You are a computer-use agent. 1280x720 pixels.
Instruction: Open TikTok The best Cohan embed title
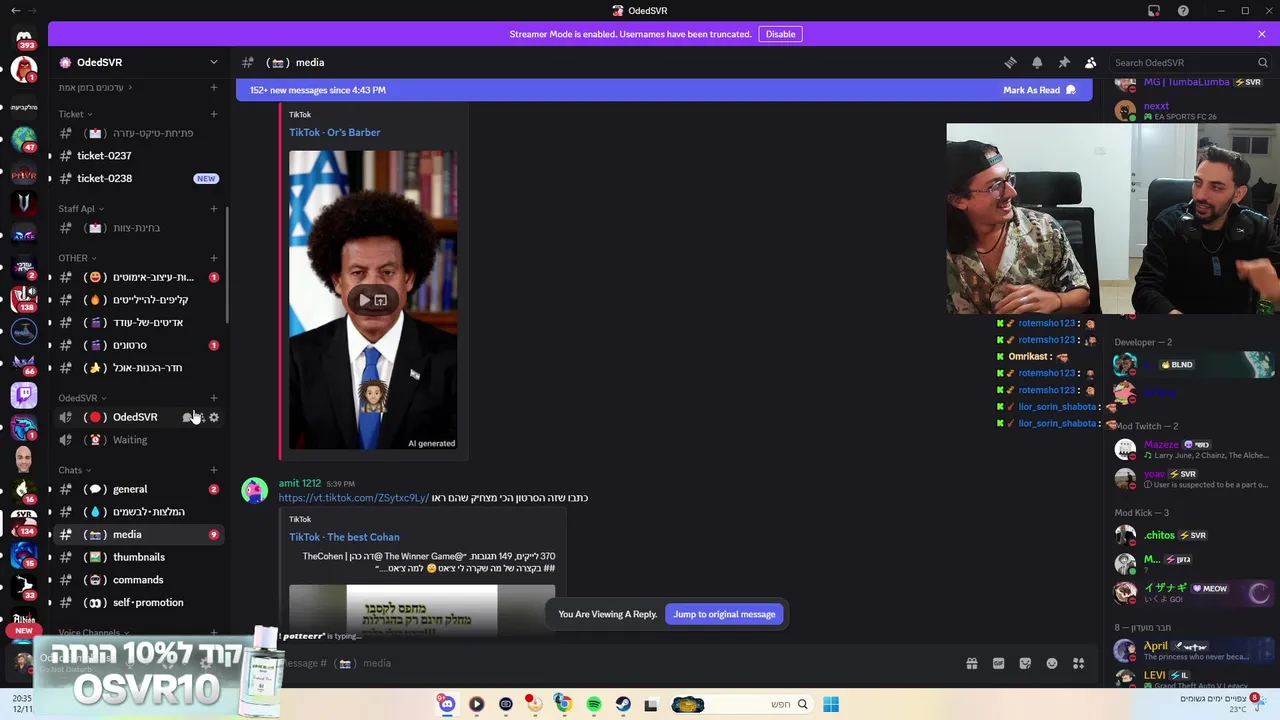pos(344,537)
